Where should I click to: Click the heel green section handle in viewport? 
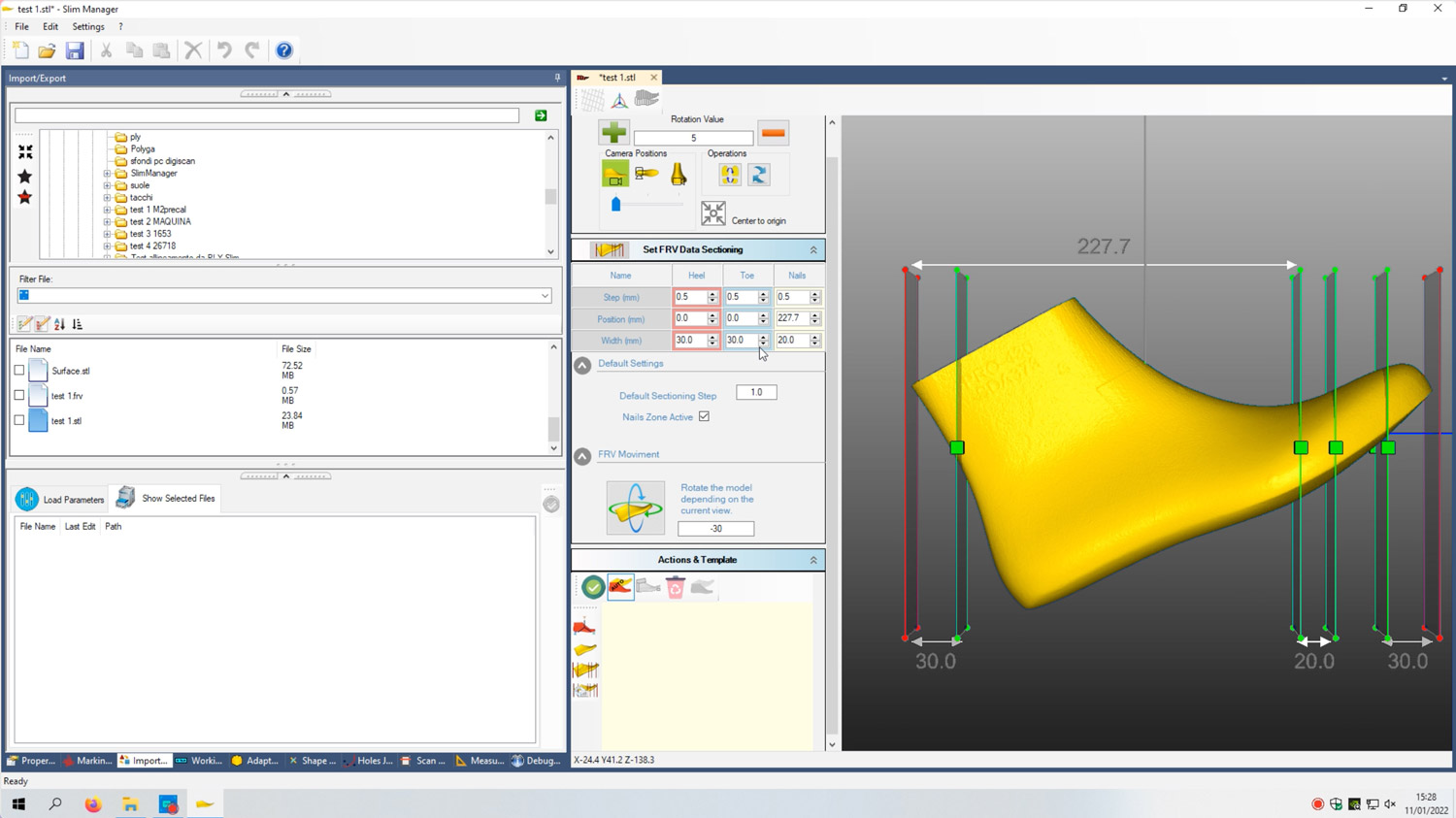coord(957,448)
